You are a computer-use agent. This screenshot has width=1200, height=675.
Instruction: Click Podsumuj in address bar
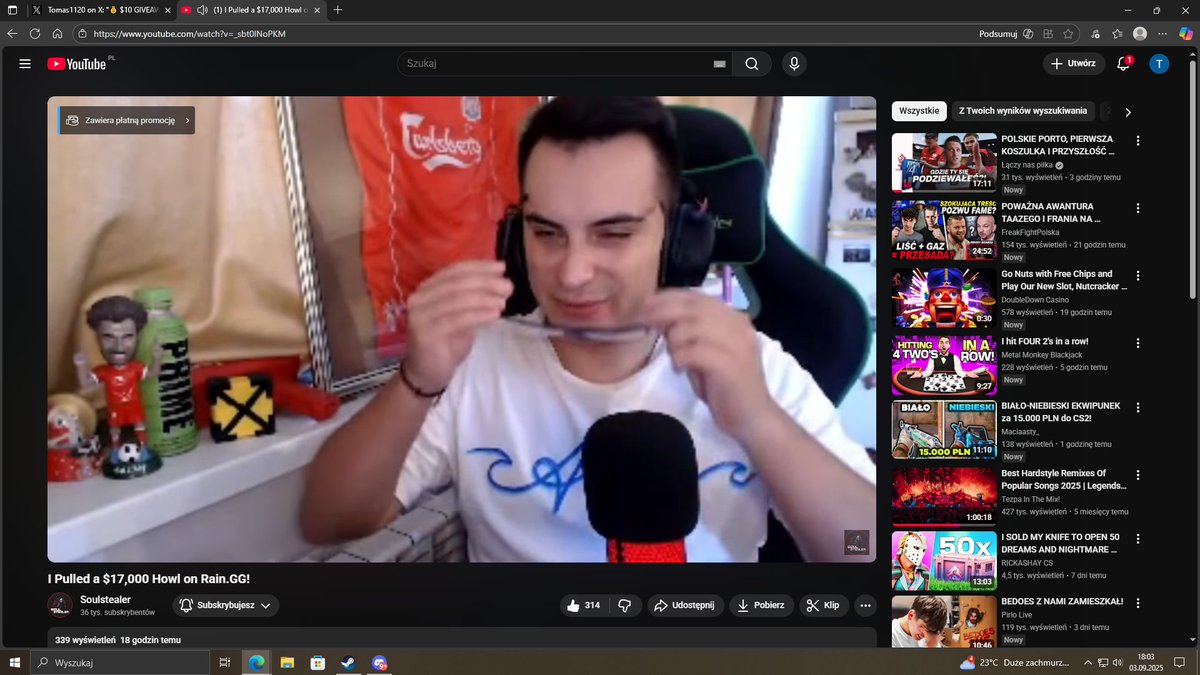pyautogui.click(x=998, y=33)
